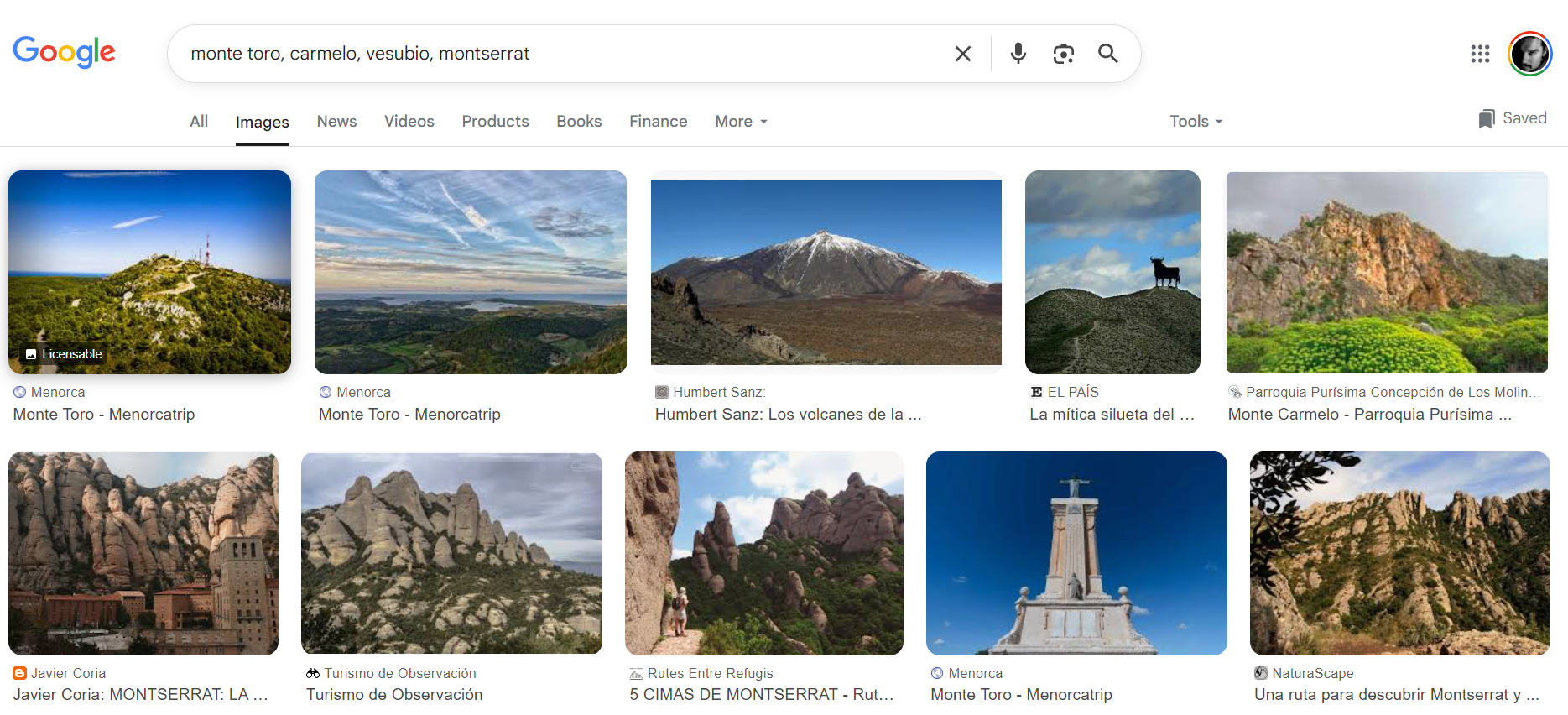Viewport: 1568px width, 715px height.
Task: Click the 'Humbert Sanz:' source name
Action: click(719, 392)
